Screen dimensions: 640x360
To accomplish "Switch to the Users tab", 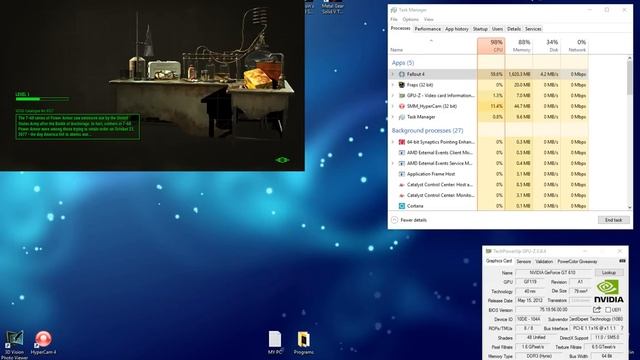I will 497,29.
